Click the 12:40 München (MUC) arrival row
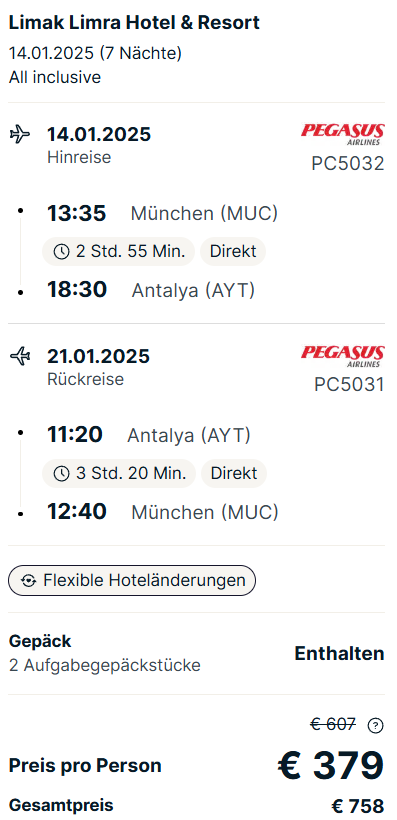Screen dimensions: 397x820 click(x=163, y=512)
